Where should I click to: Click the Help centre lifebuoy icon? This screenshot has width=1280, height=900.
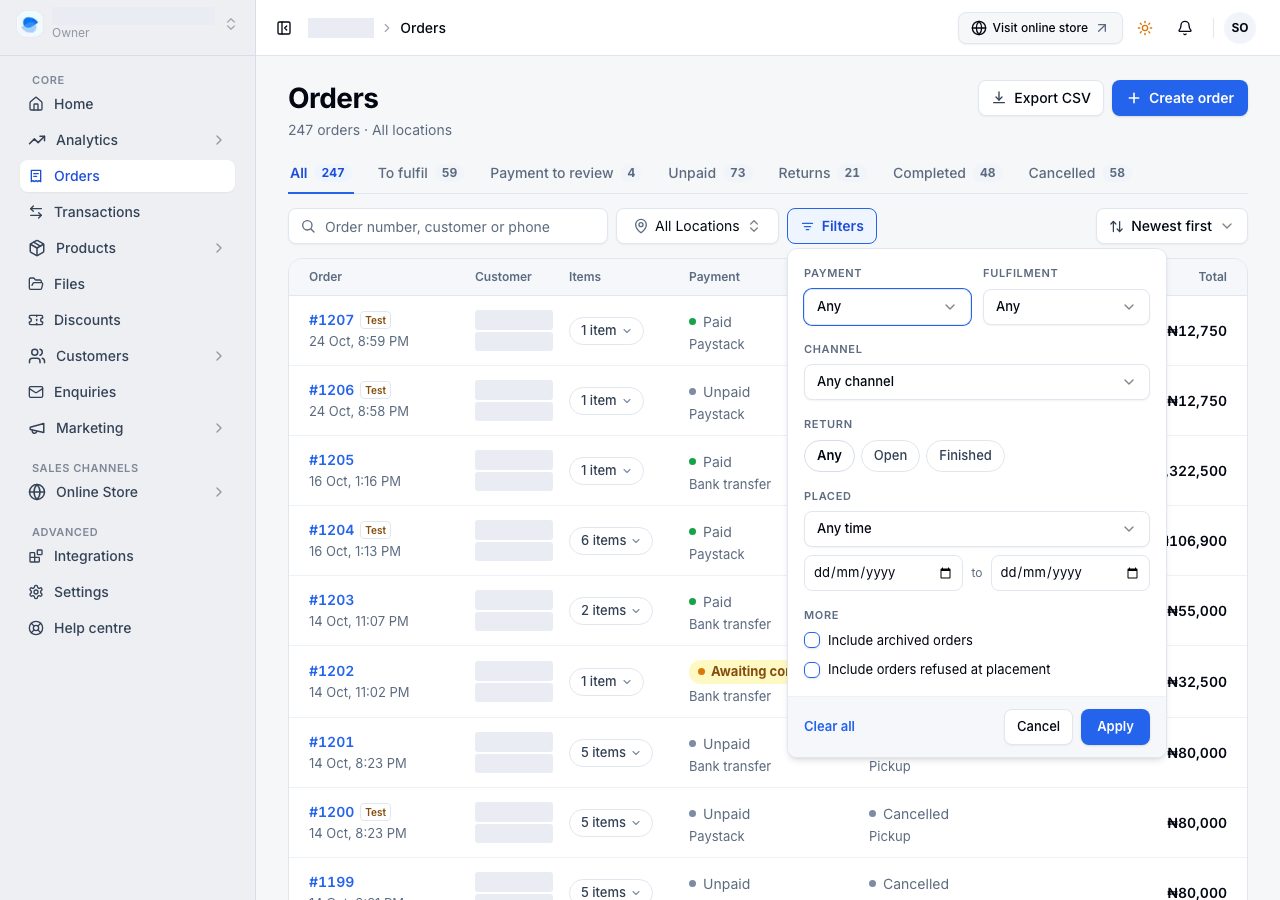[x=36, y=628]
